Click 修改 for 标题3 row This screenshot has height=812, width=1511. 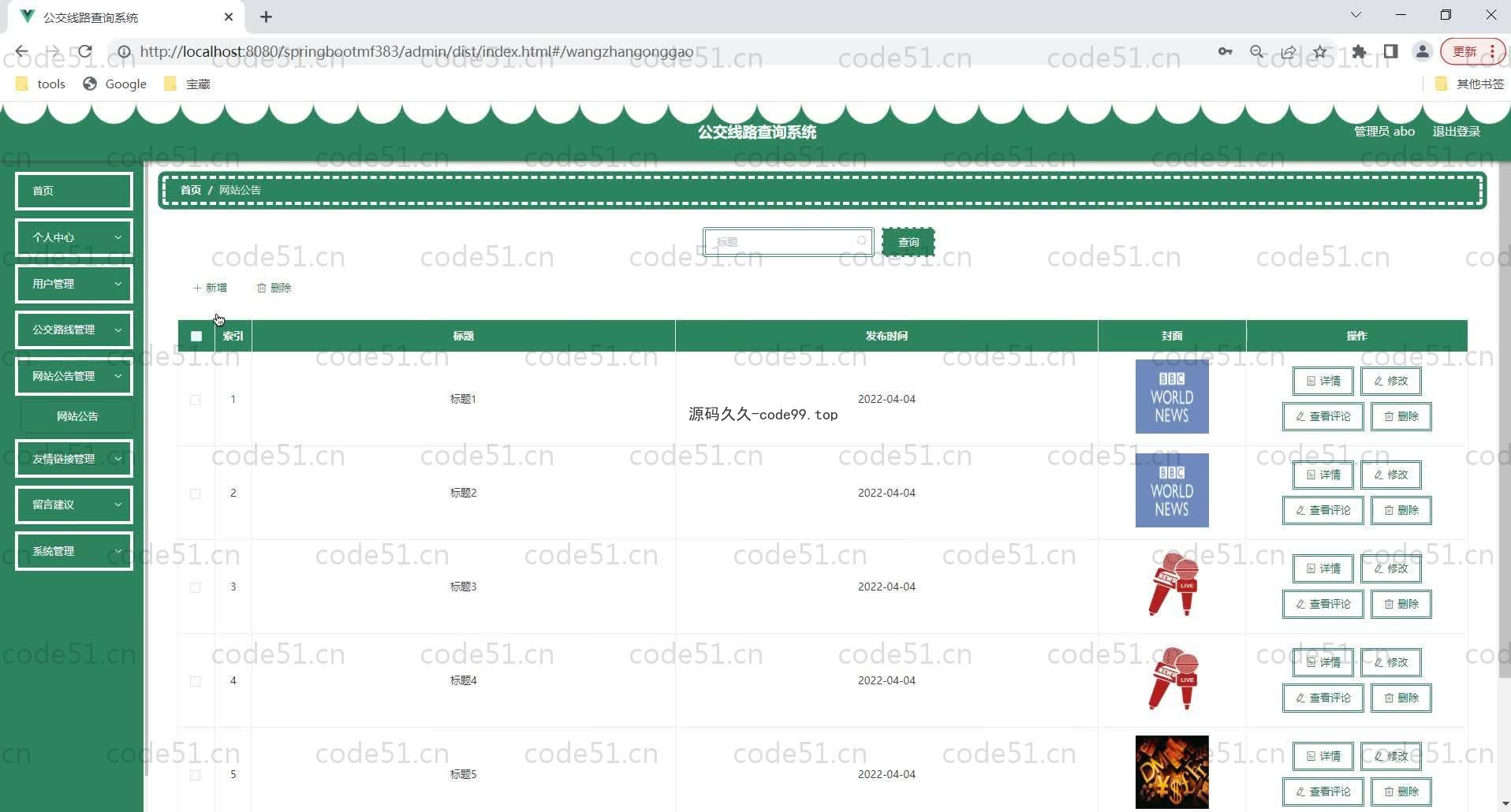click(1391, 568)
